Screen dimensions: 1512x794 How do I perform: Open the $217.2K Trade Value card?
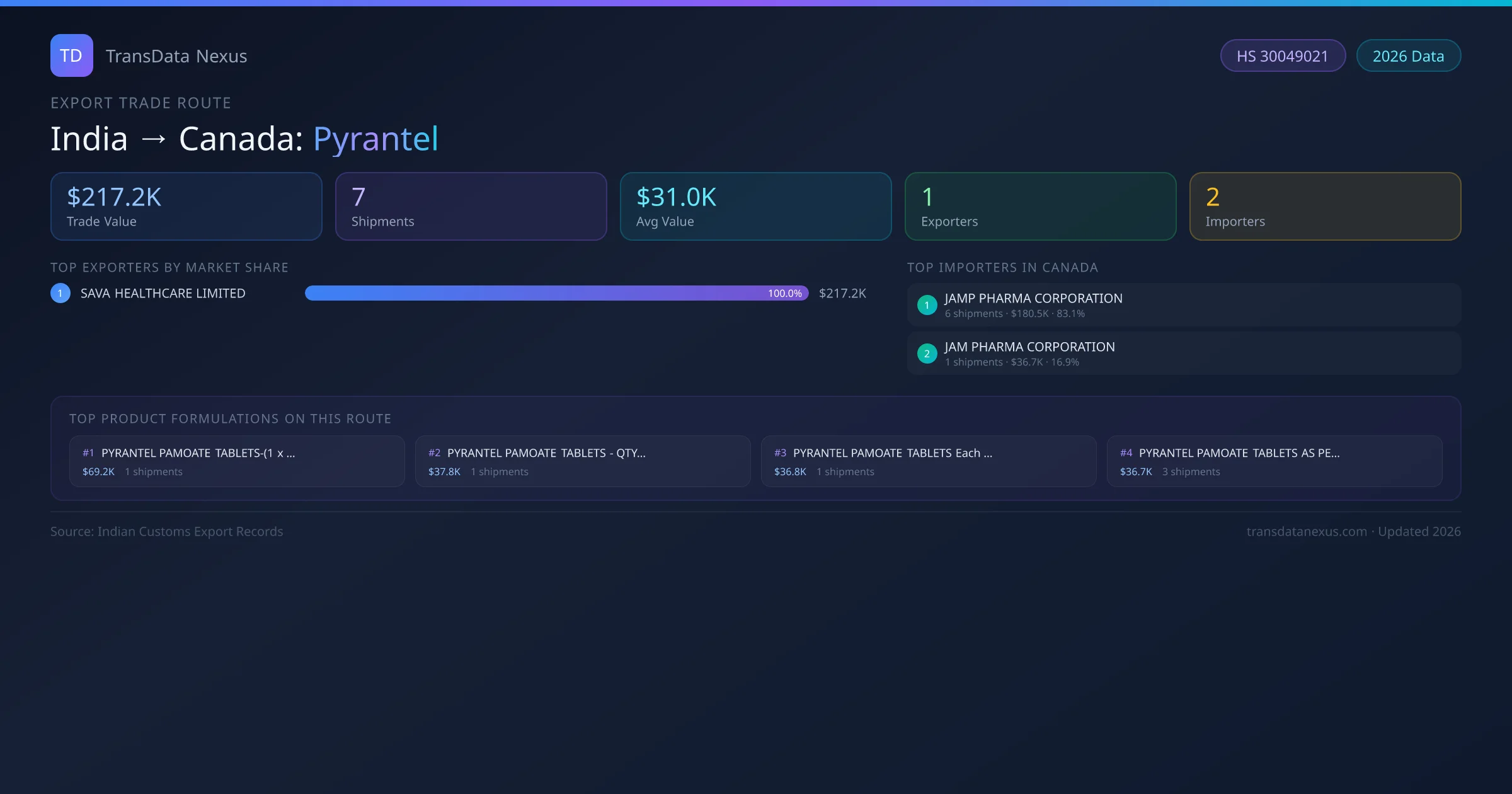pos(186,207)
